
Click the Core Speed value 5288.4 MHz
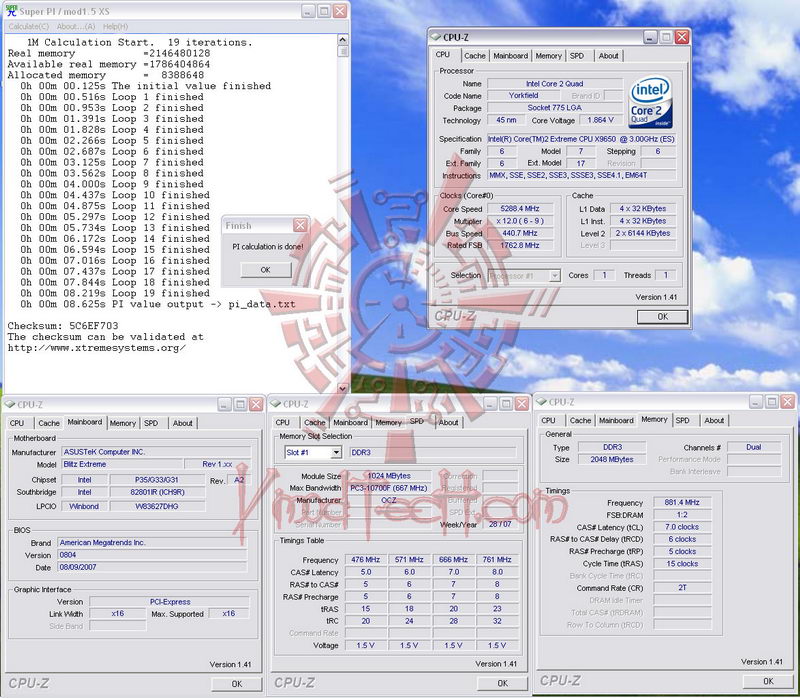520,209
